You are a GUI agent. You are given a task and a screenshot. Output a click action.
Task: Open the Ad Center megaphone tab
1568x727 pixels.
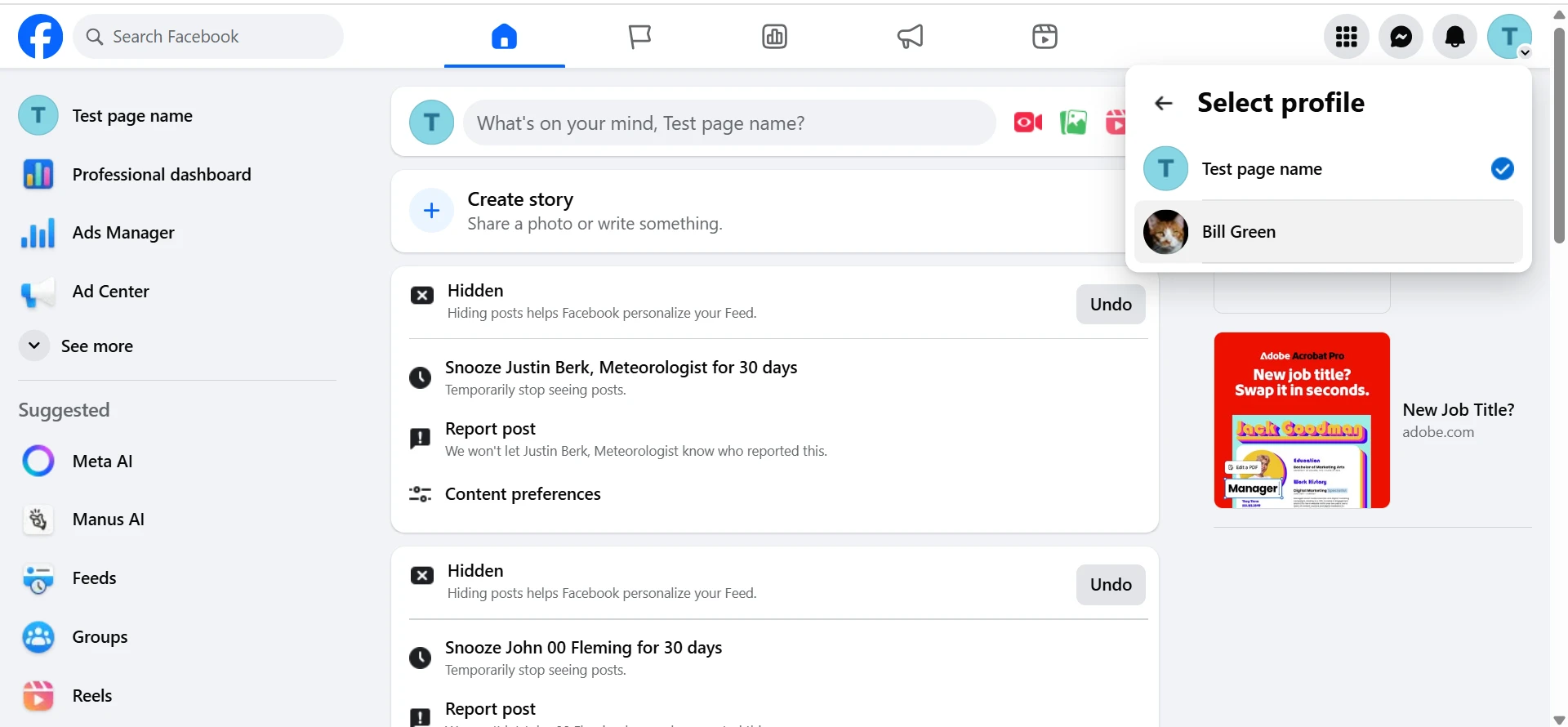point(910,36)
